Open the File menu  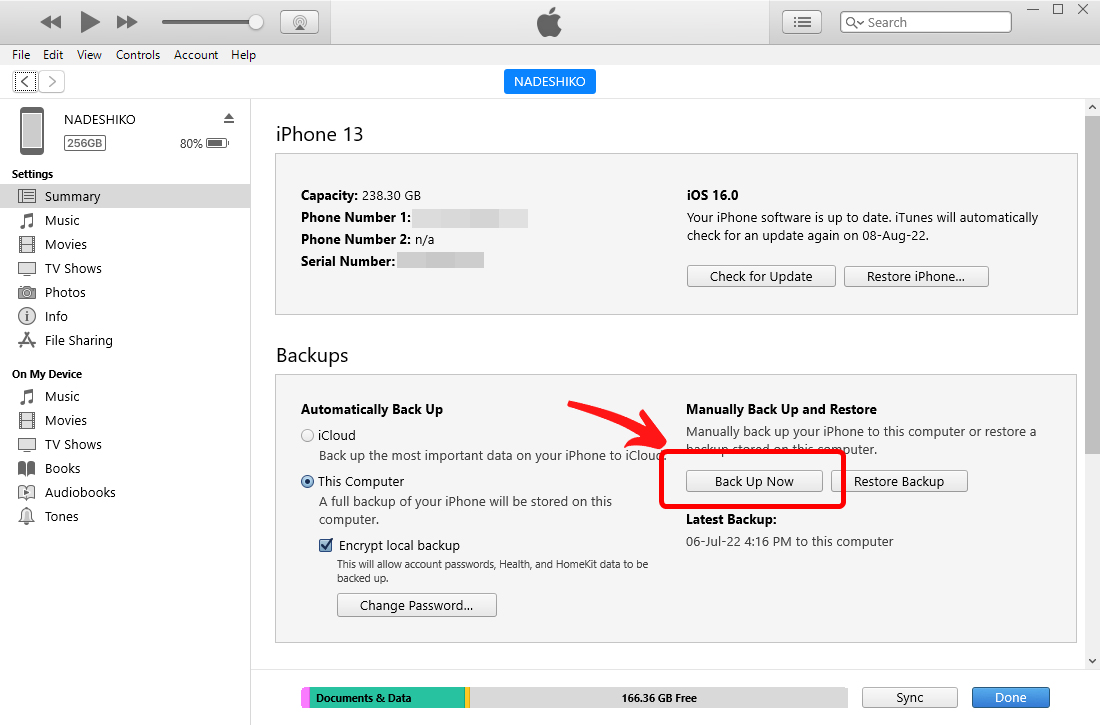pos(21,55)
